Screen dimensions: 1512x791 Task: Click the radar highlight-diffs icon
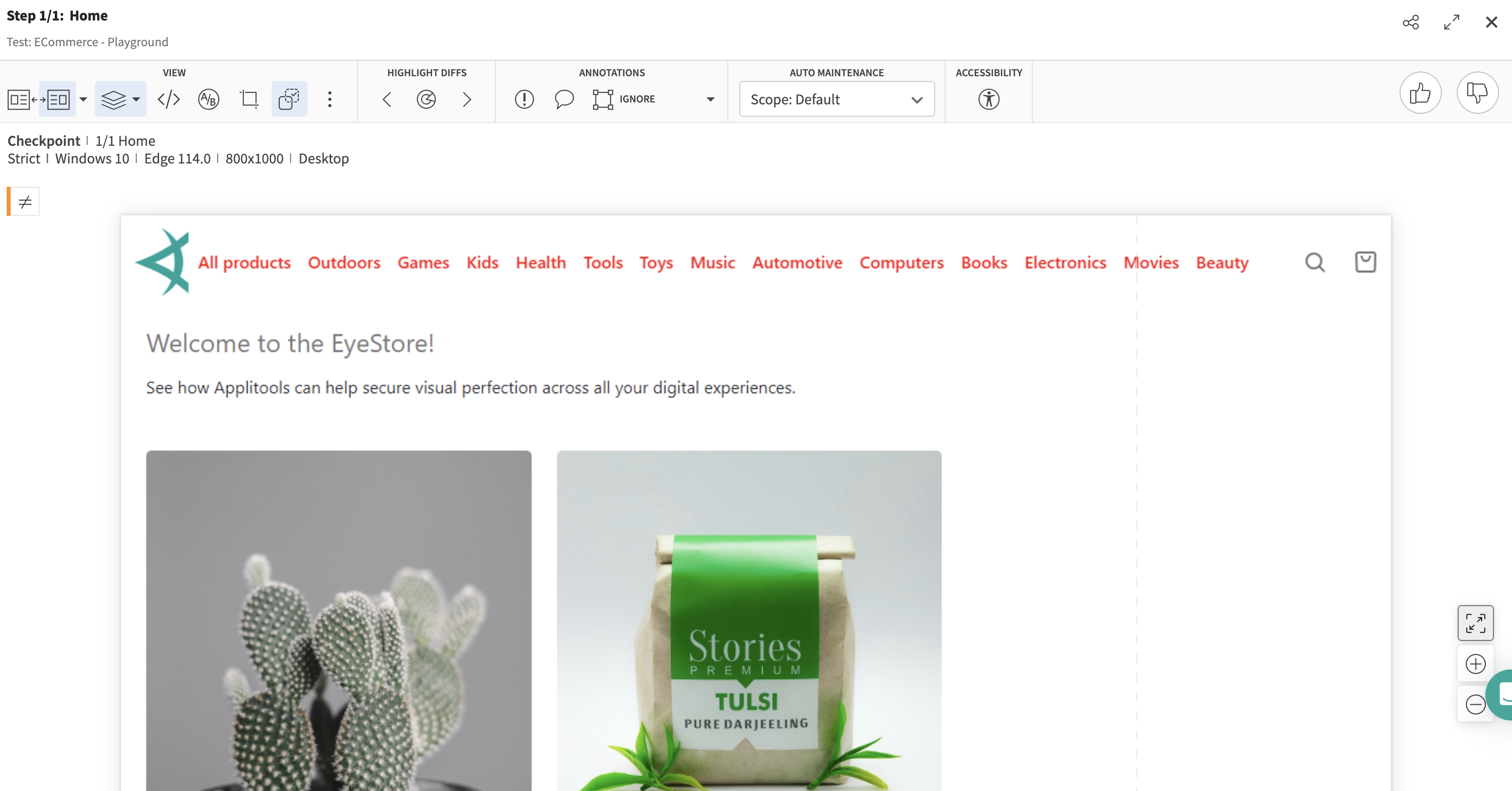click(x=426, y=99)
